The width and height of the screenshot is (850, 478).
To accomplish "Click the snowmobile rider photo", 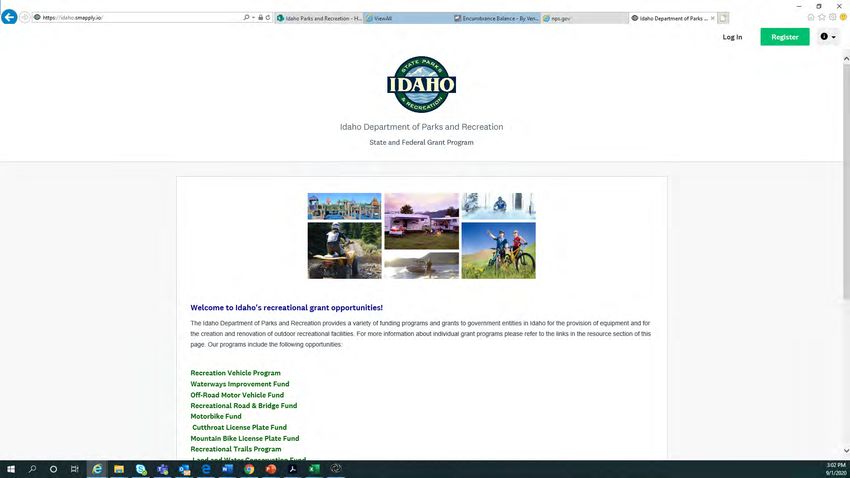I will click(498, 206).
